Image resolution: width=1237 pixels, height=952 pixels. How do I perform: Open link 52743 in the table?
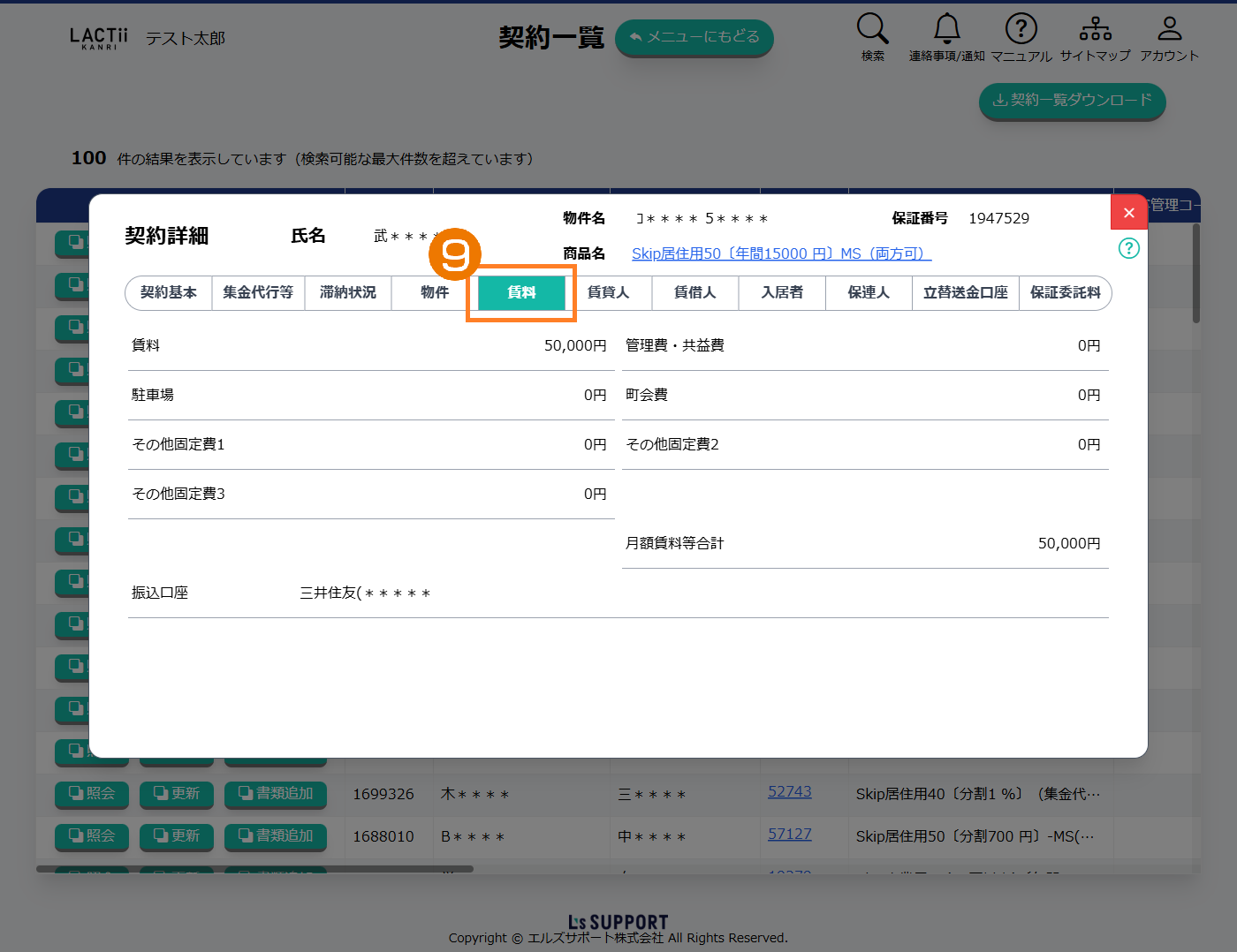(789, 792)
